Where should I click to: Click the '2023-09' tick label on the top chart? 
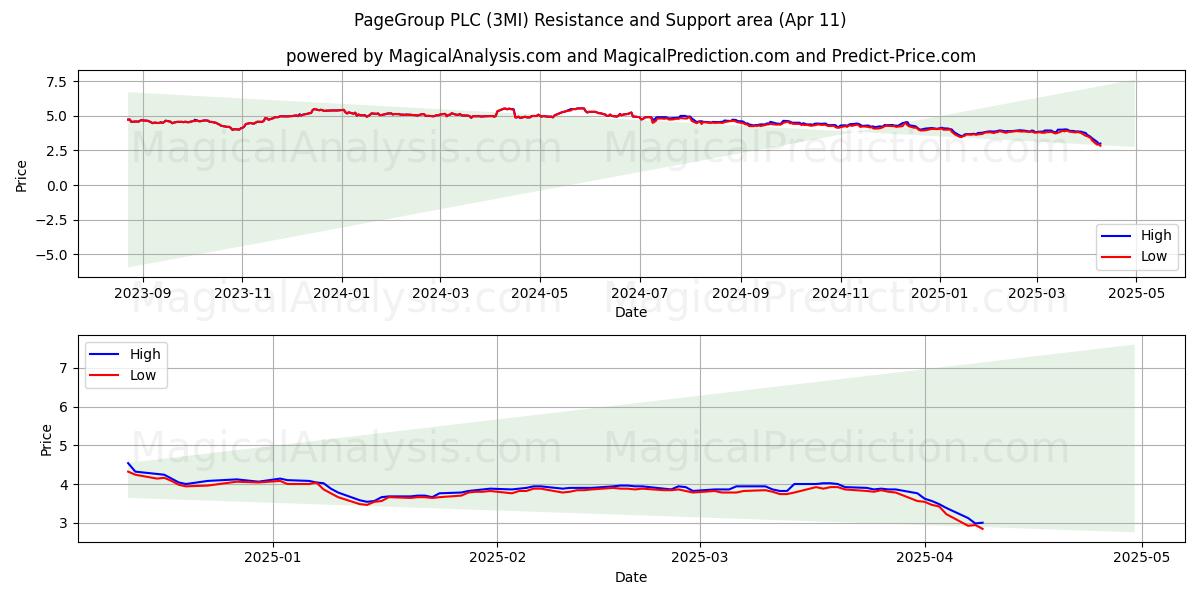coord(143,293)
